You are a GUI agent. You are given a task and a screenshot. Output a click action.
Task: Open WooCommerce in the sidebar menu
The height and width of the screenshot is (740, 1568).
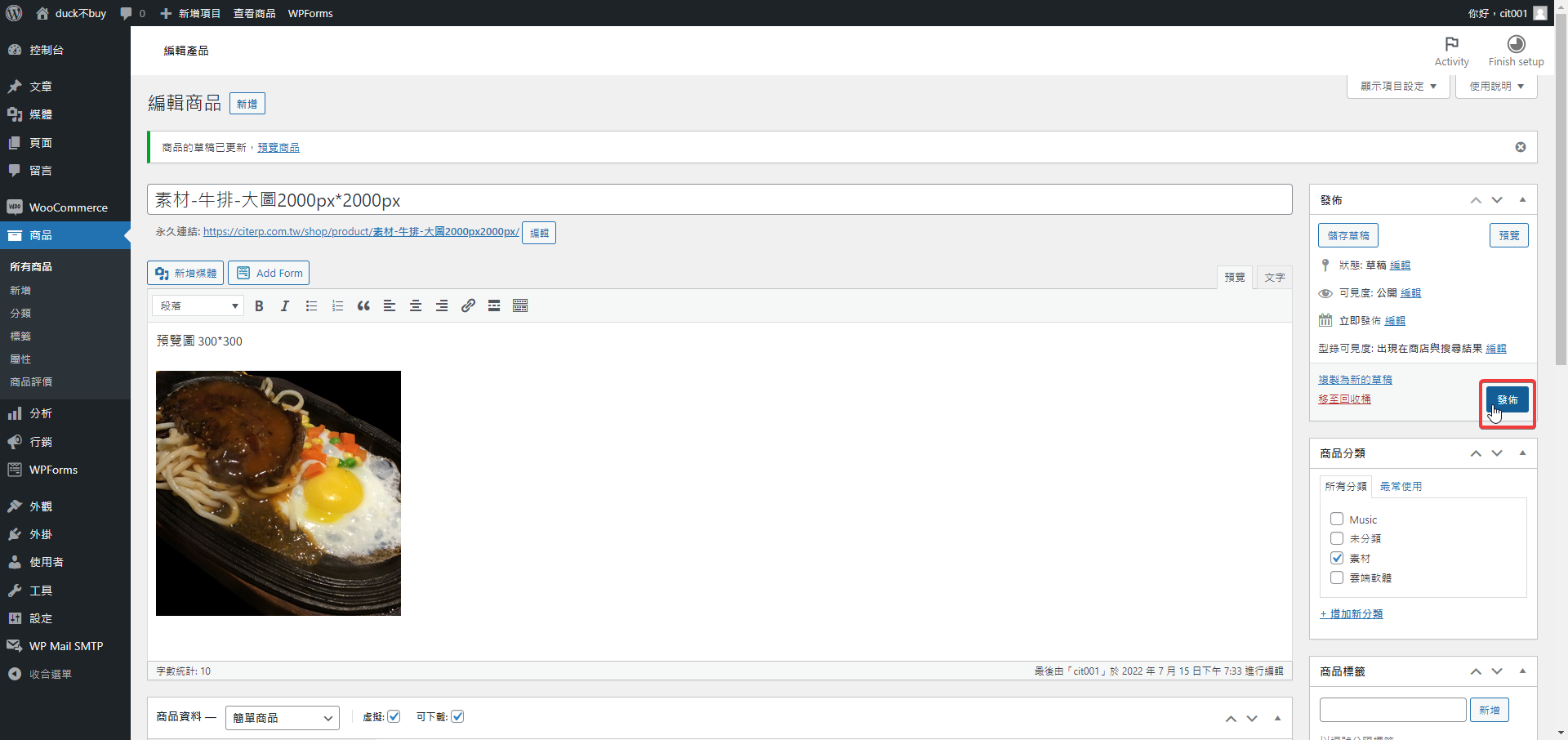coord(68,207)
